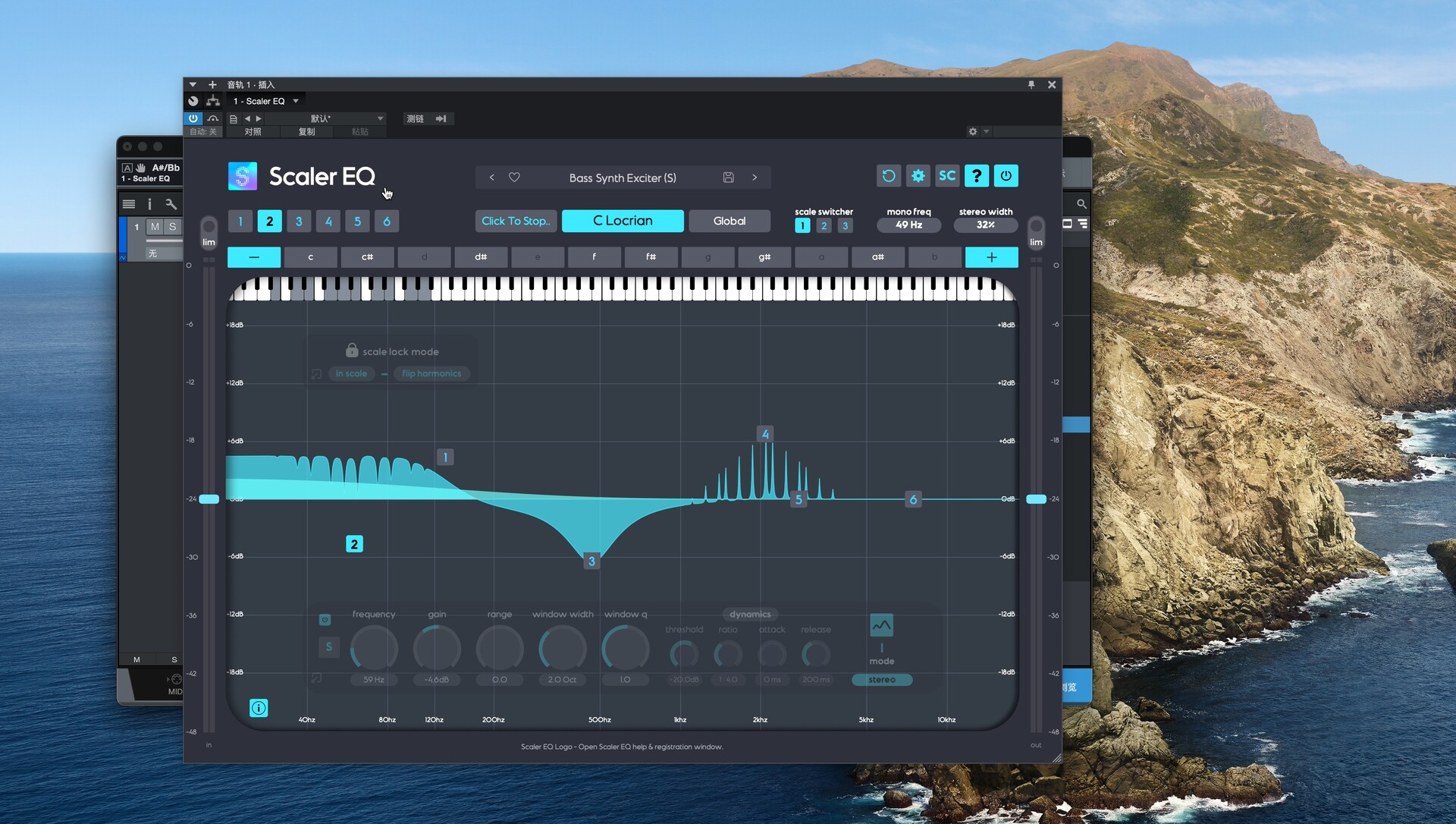
Task: Favorite the Bass Synth Exciter preset
Action: pyautogui.click(x=514, y=178)
